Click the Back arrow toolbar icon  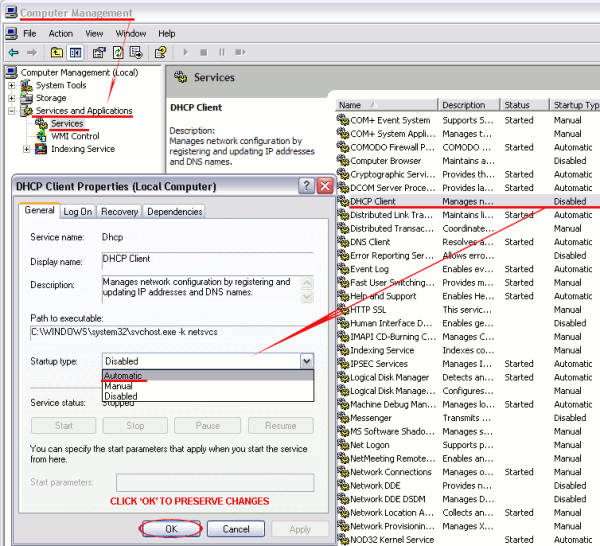click(13, 52)
